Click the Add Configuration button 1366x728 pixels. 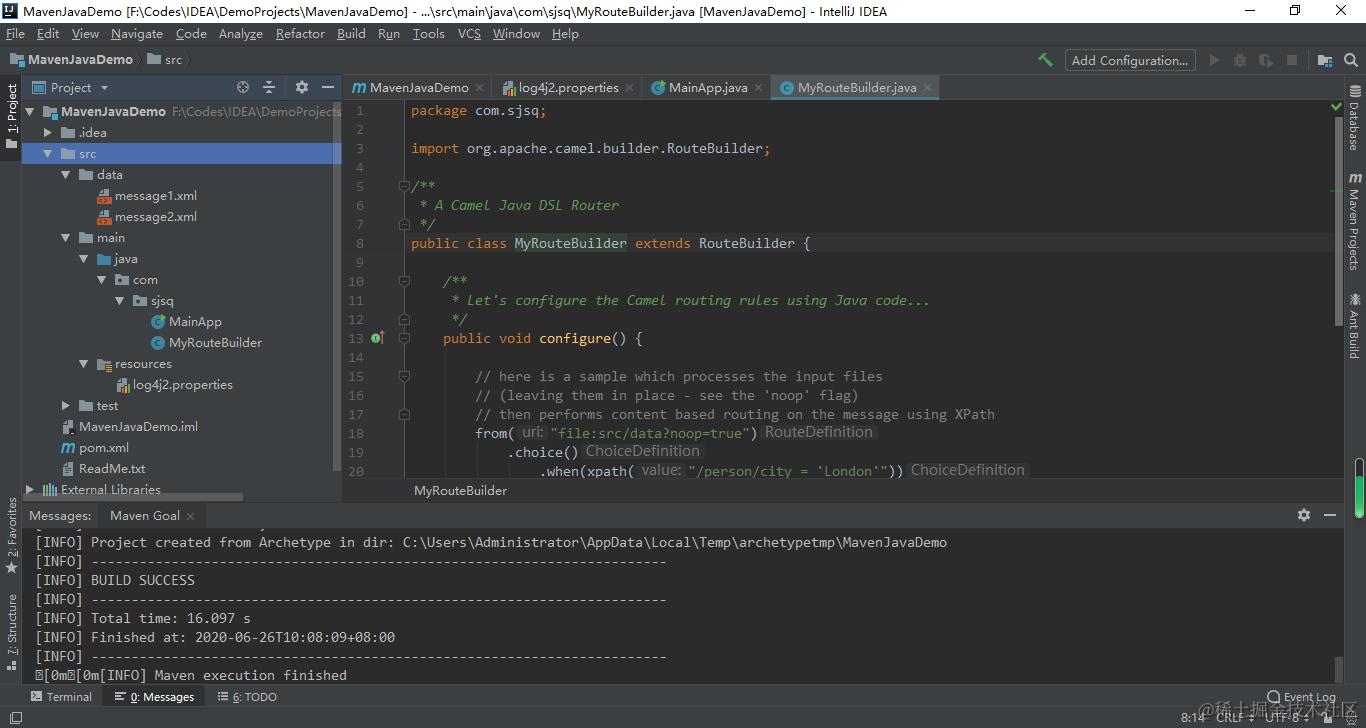1130,60
